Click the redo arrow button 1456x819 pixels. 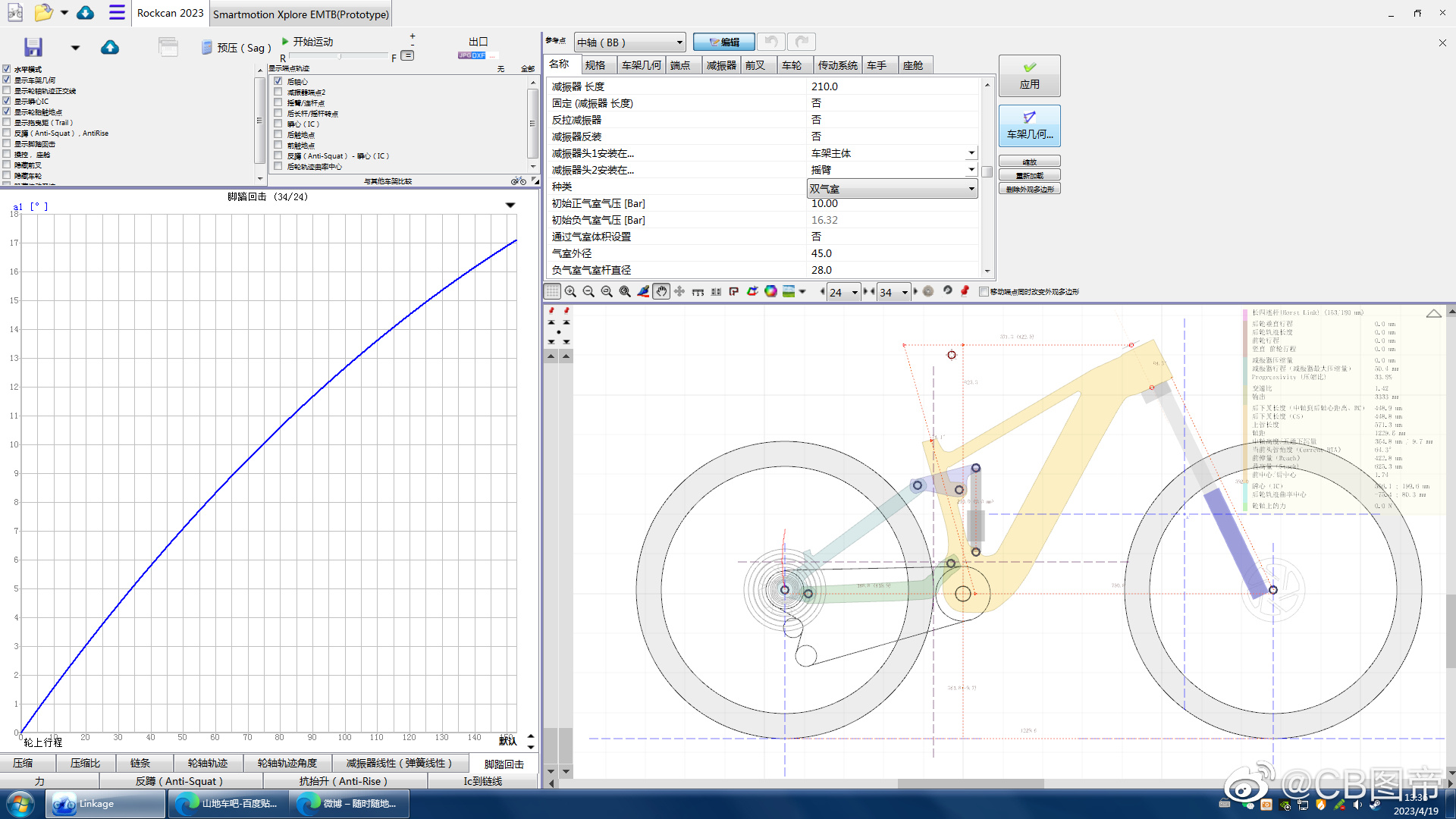pos(802,42)
